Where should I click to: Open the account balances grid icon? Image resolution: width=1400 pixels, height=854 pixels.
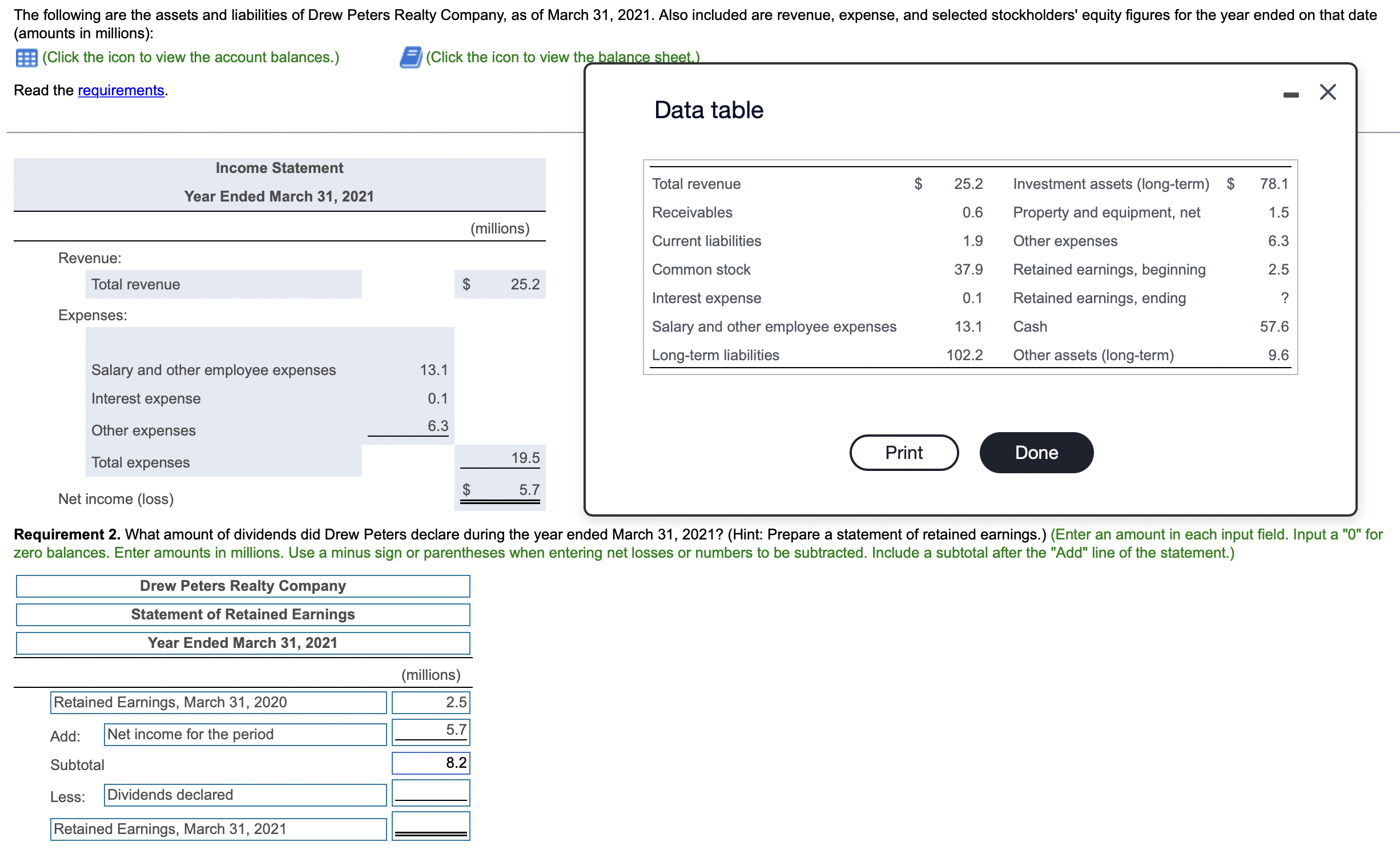[x=26, y=58]
